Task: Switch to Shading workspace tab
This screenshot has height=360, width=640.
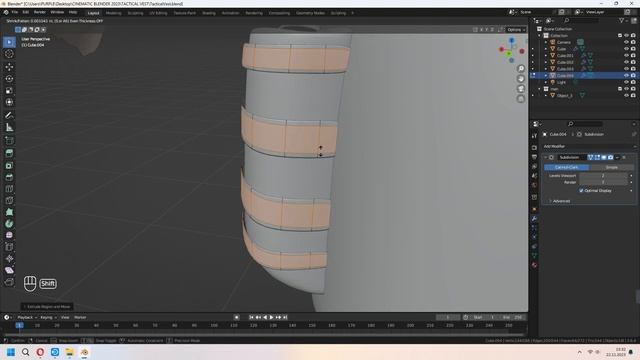Action: click(x=209, y=13)
